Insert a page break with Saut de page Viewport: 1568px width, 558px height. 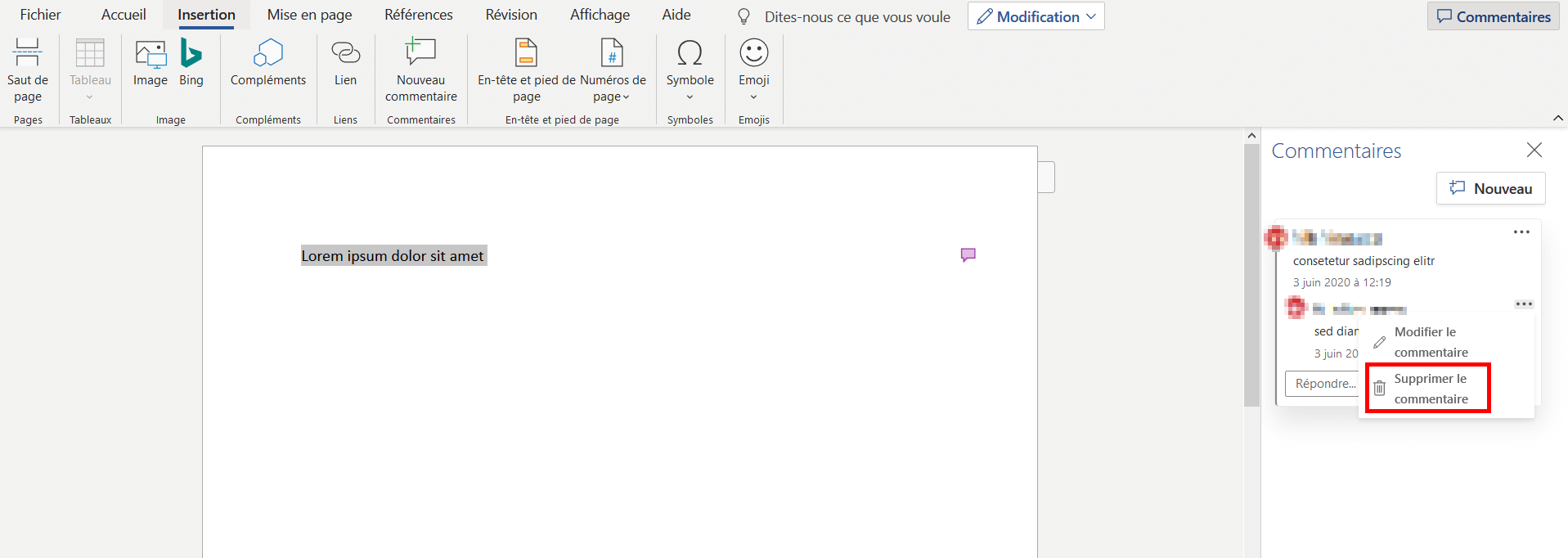tap(28, 70)
